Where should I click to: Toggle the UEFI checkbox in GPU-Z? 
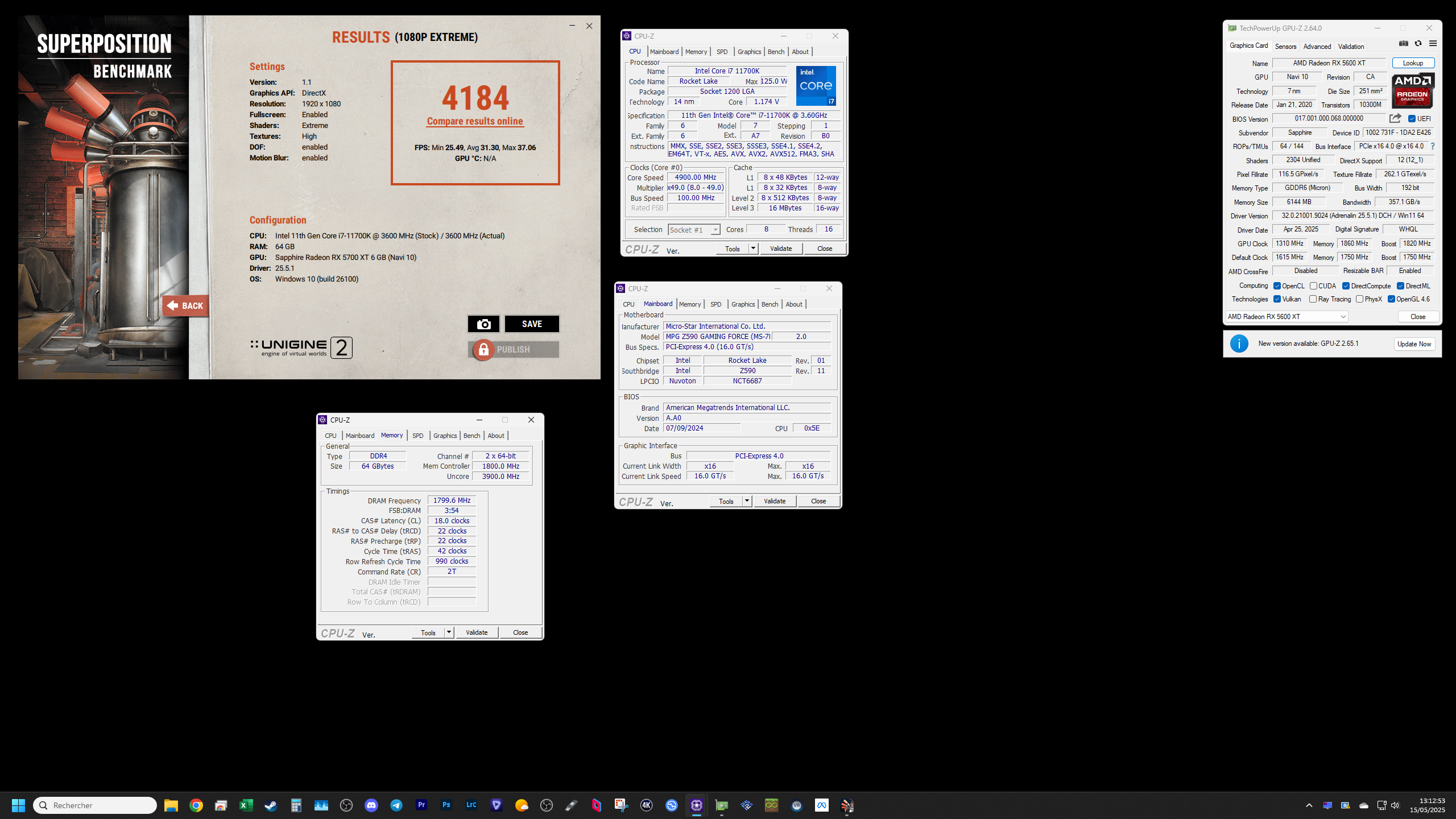coord(1412,119)
